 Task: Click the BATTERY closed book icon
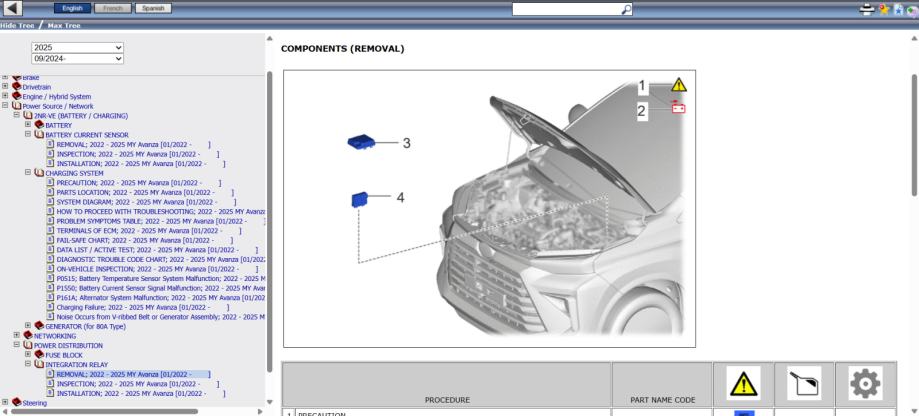click(39, 125)
